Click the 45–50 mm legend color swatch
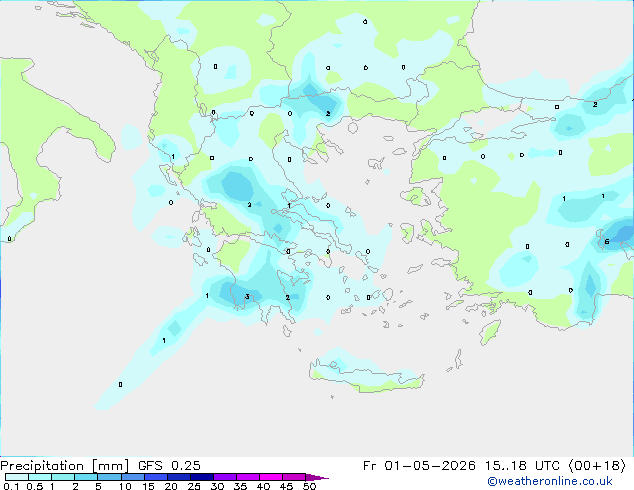The image size is (634, 490). point(294,477)
